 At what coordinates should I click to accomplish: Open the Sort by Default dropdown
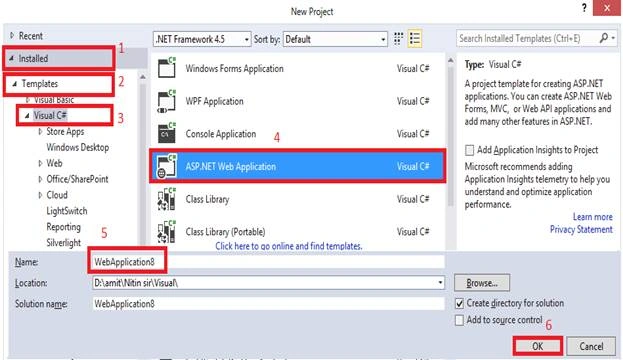pos(335,39)
